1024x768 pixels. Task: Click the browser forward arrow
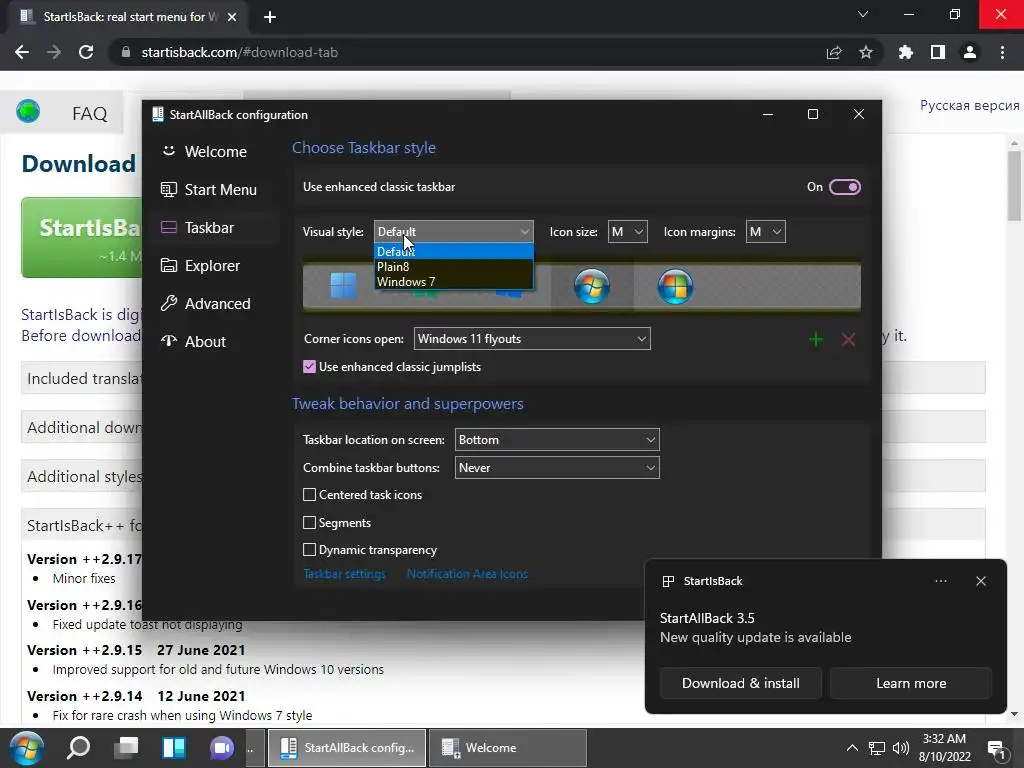[54, 52]
